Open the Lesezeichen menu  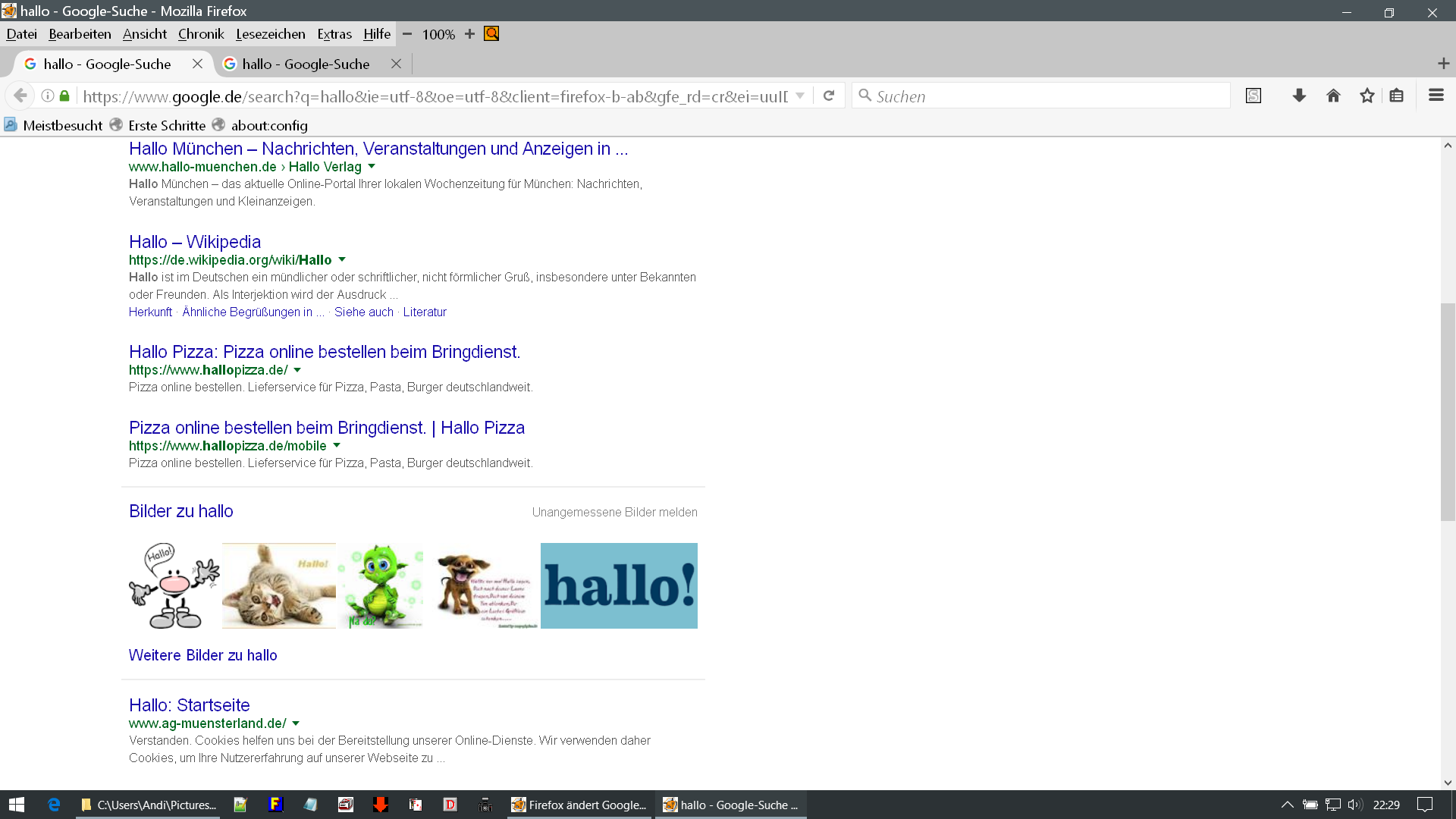pyautogui.click(x=270, y=34)
